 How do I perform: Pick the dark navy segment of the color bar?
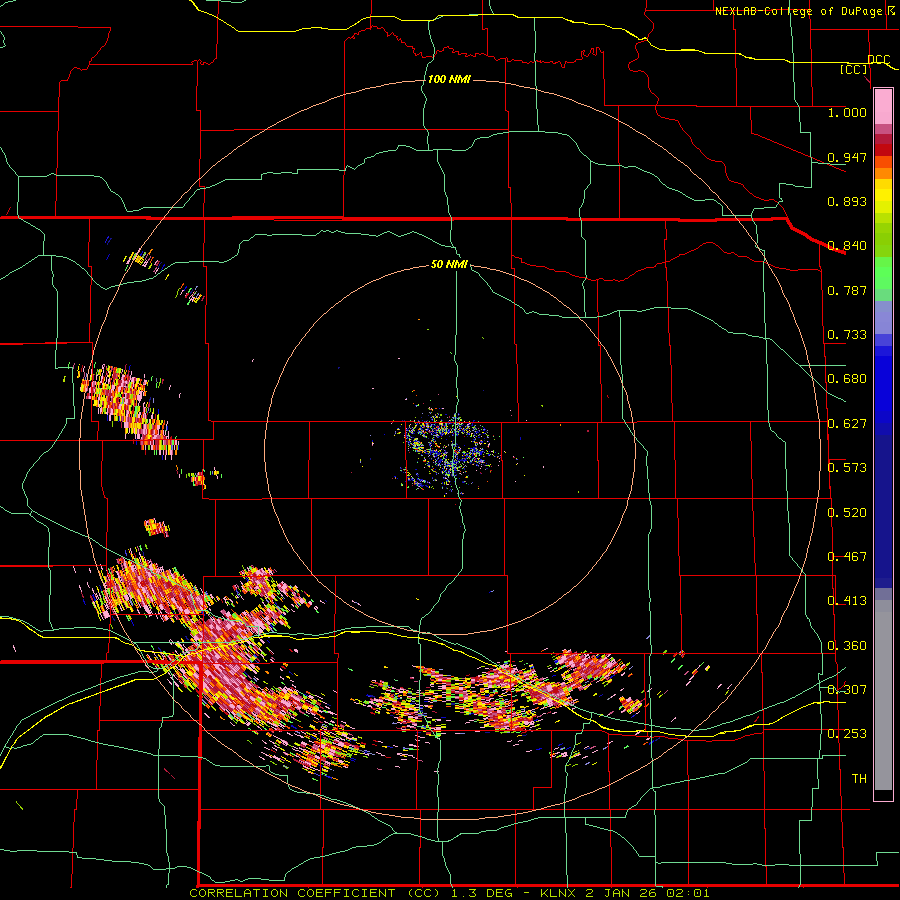tap(883, 511)
